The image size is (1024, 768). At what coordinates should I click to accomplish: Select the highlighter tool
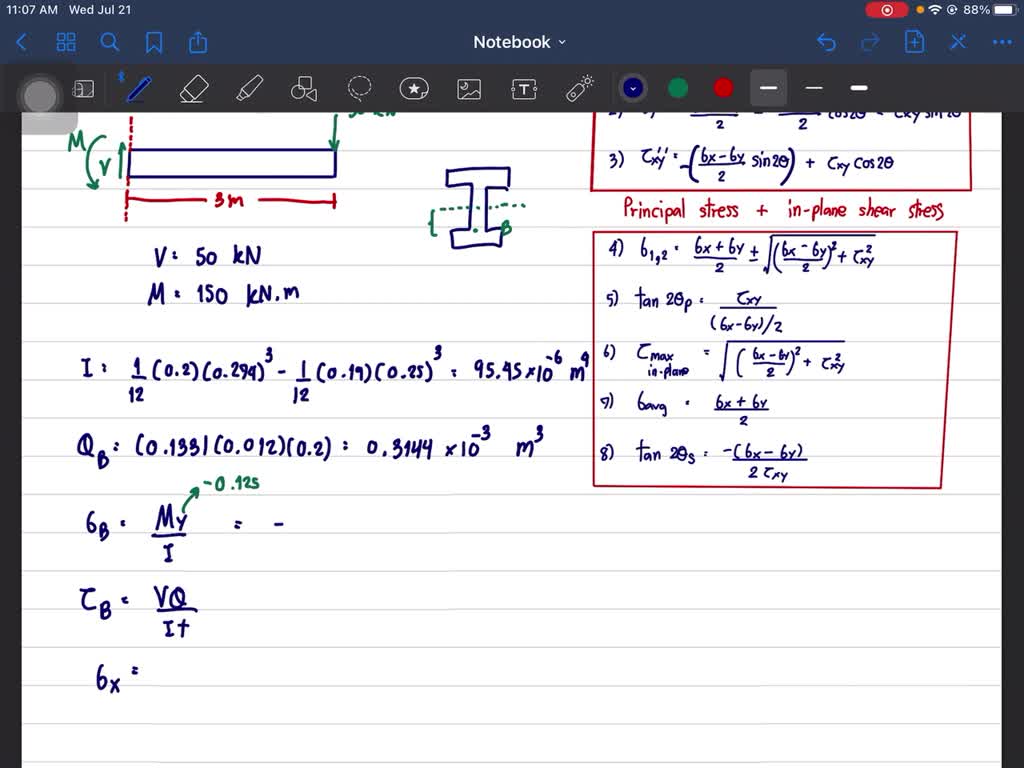[249, 88]
